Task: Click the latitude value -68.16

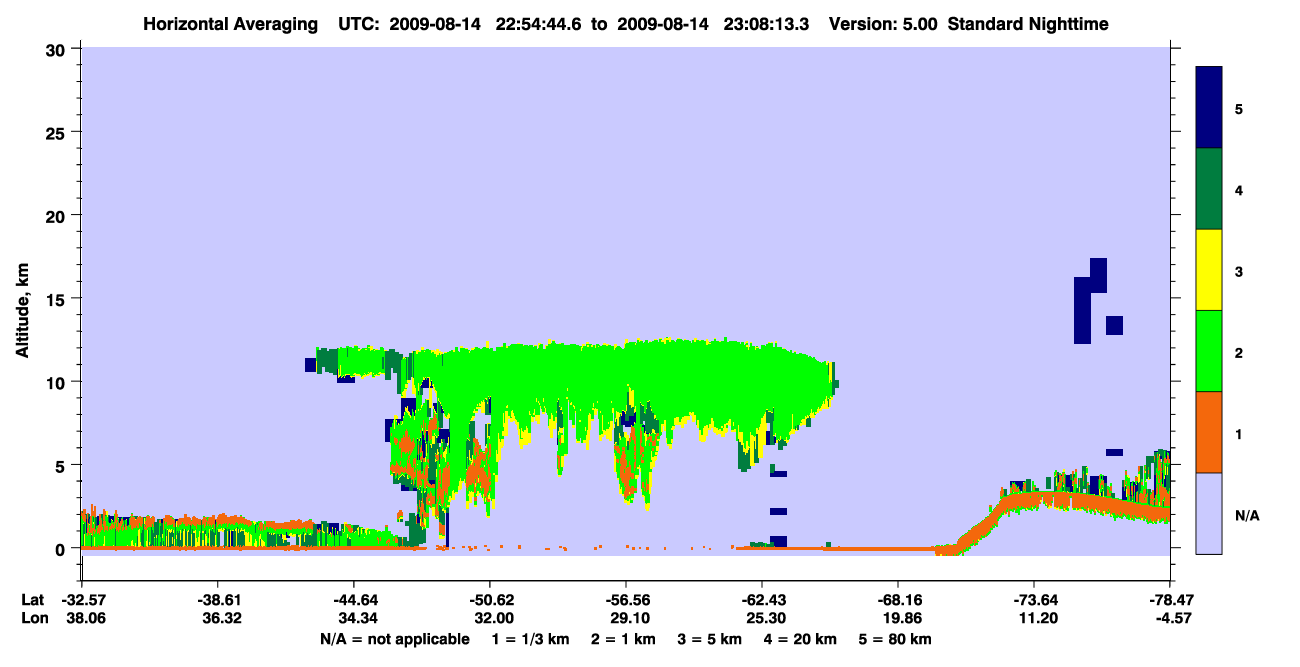Action: [x=897, y=600]
